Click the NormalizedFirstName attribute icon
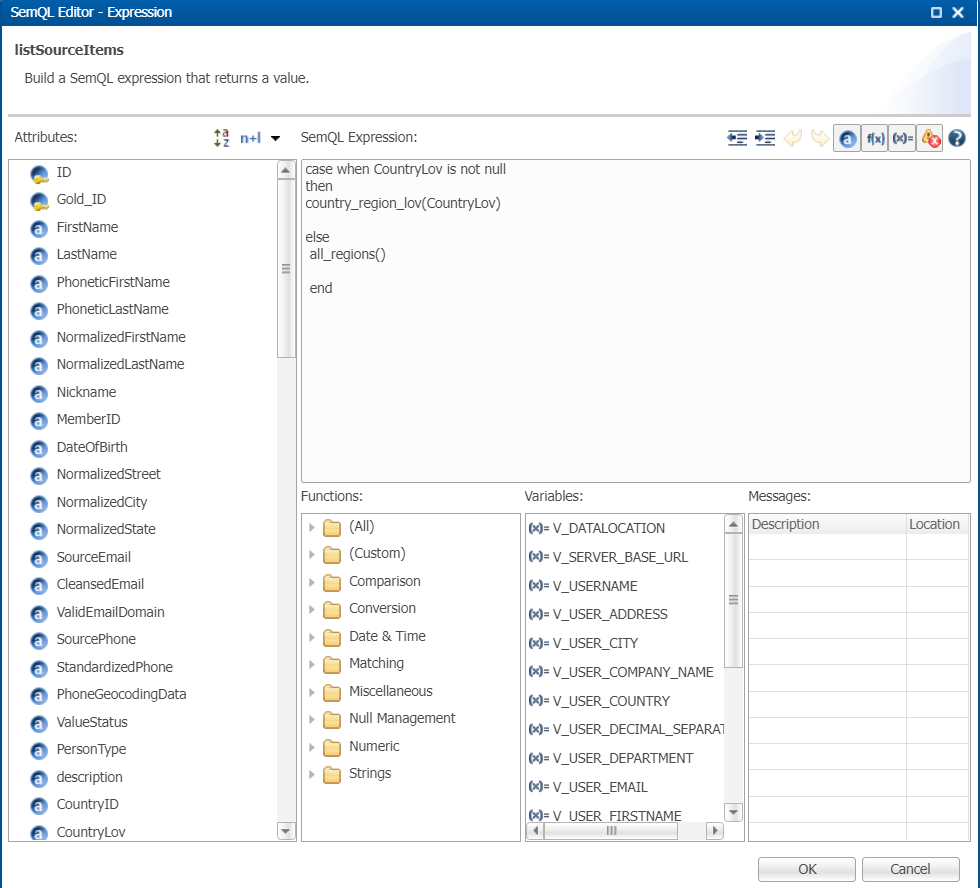Image resolution: width=980 pixels, height=888 pixels. (39, 339)
